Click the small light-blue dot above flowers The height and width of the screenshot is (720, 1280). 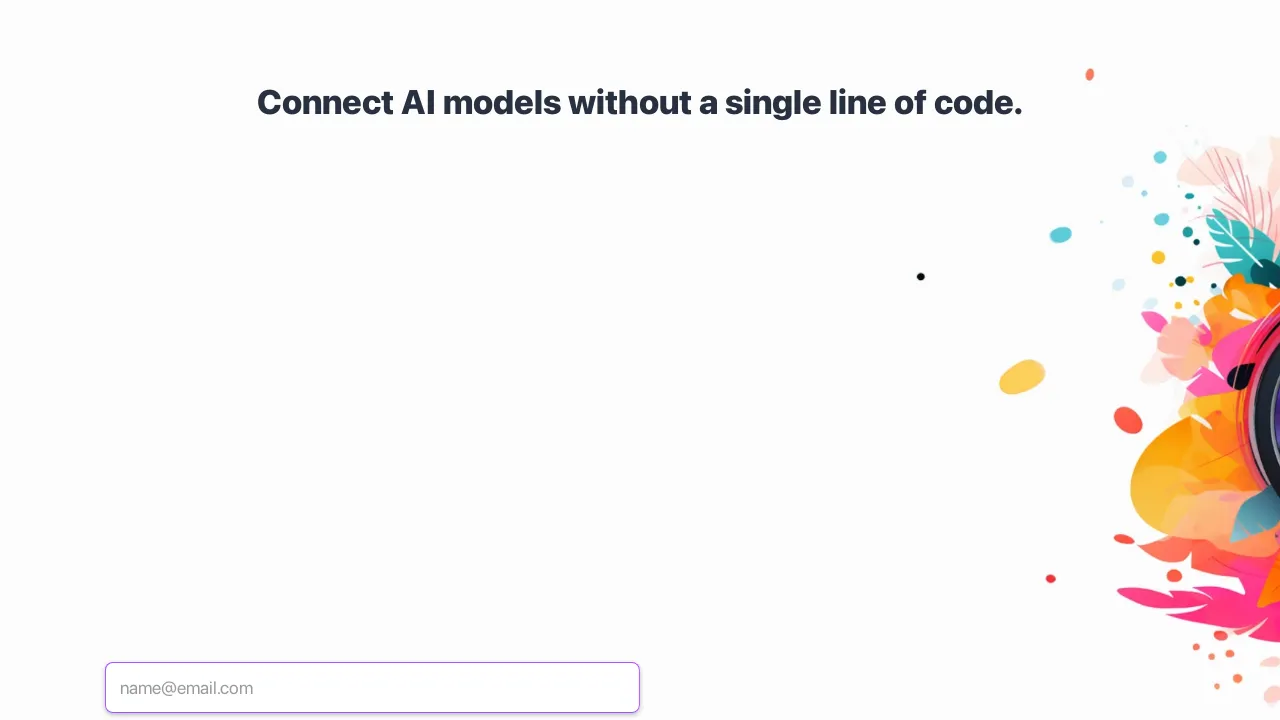pyautogui.click(x=1160, y=157)
